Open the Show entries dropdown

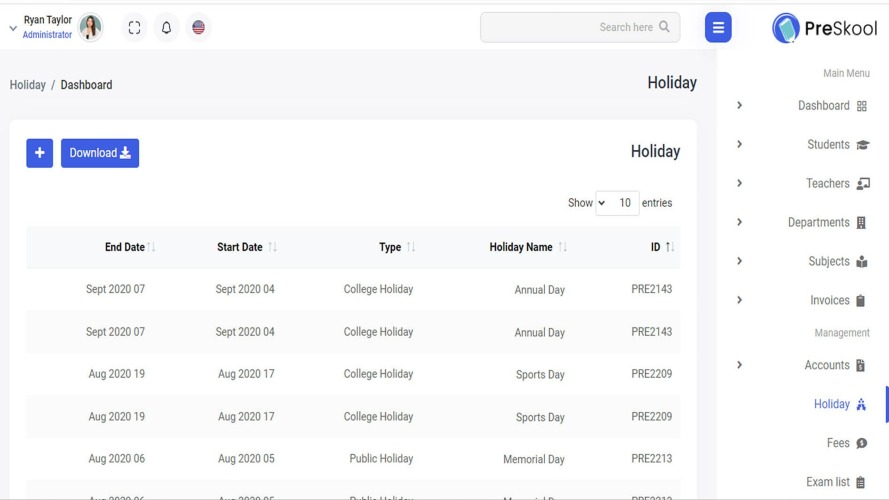[x=617, y=203]
